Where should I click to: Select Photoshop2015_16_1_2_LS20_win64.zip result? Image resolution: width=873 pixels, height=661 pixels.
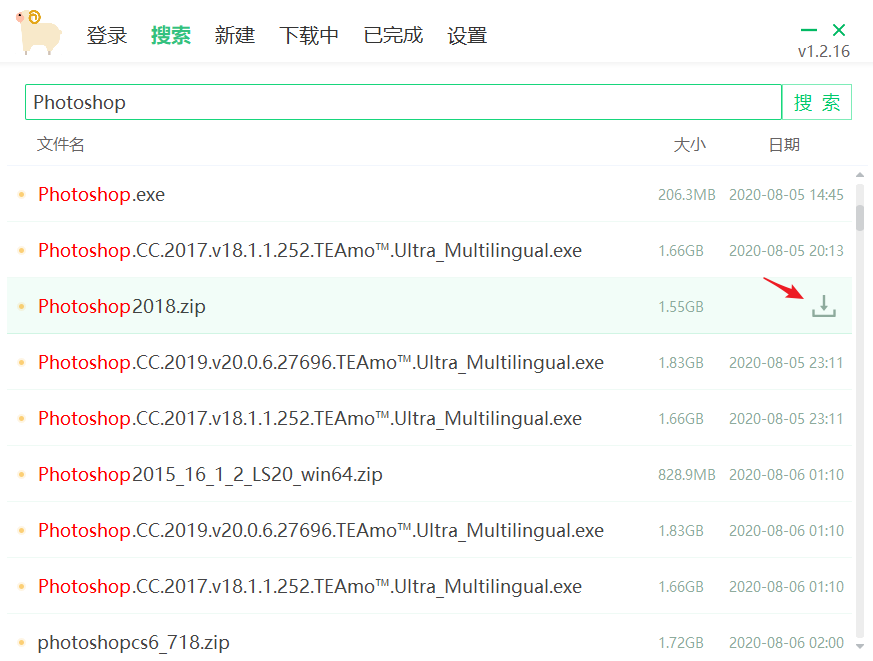click(429, 474)
